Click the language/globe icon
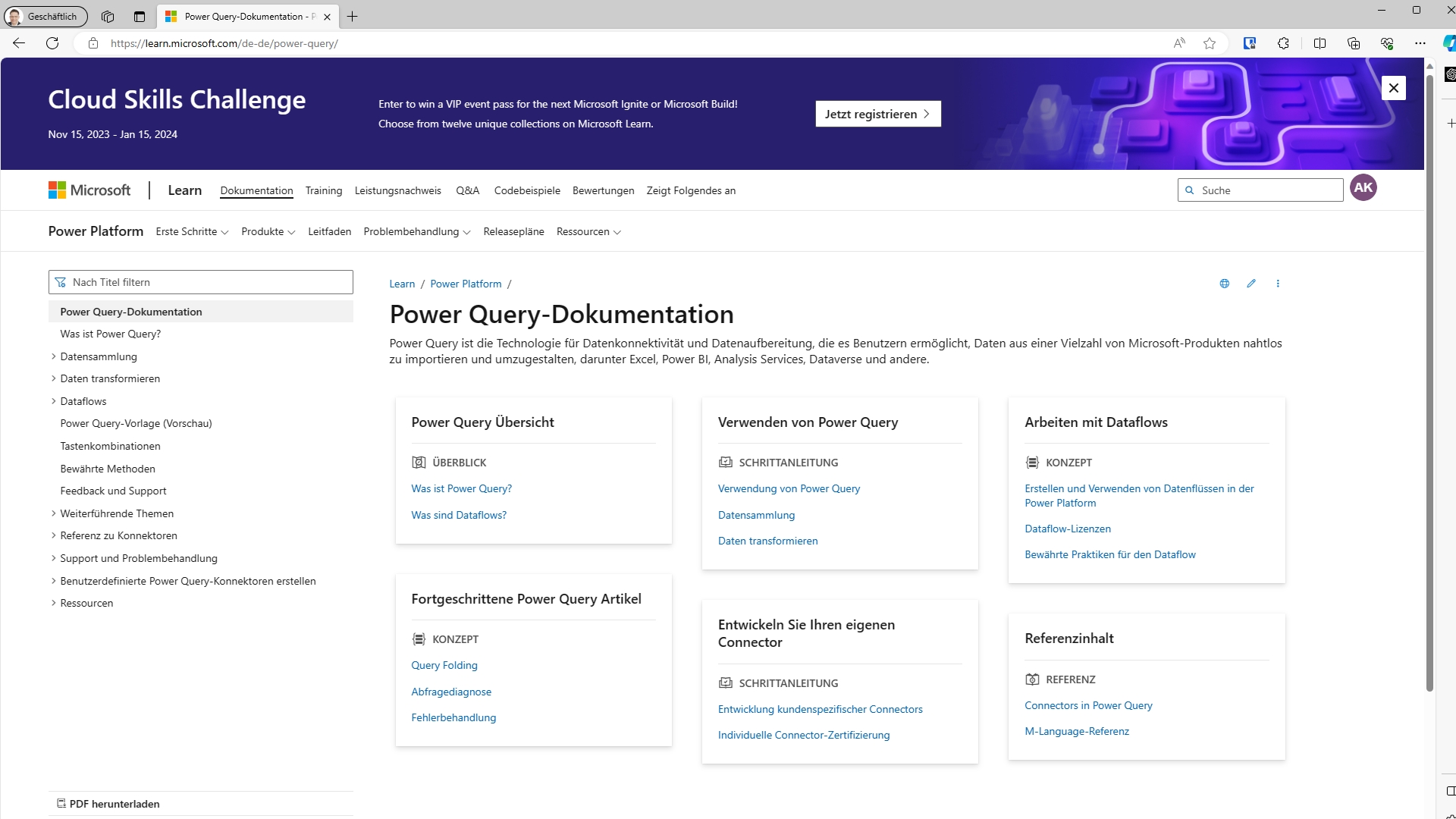 click(1225, 283)
